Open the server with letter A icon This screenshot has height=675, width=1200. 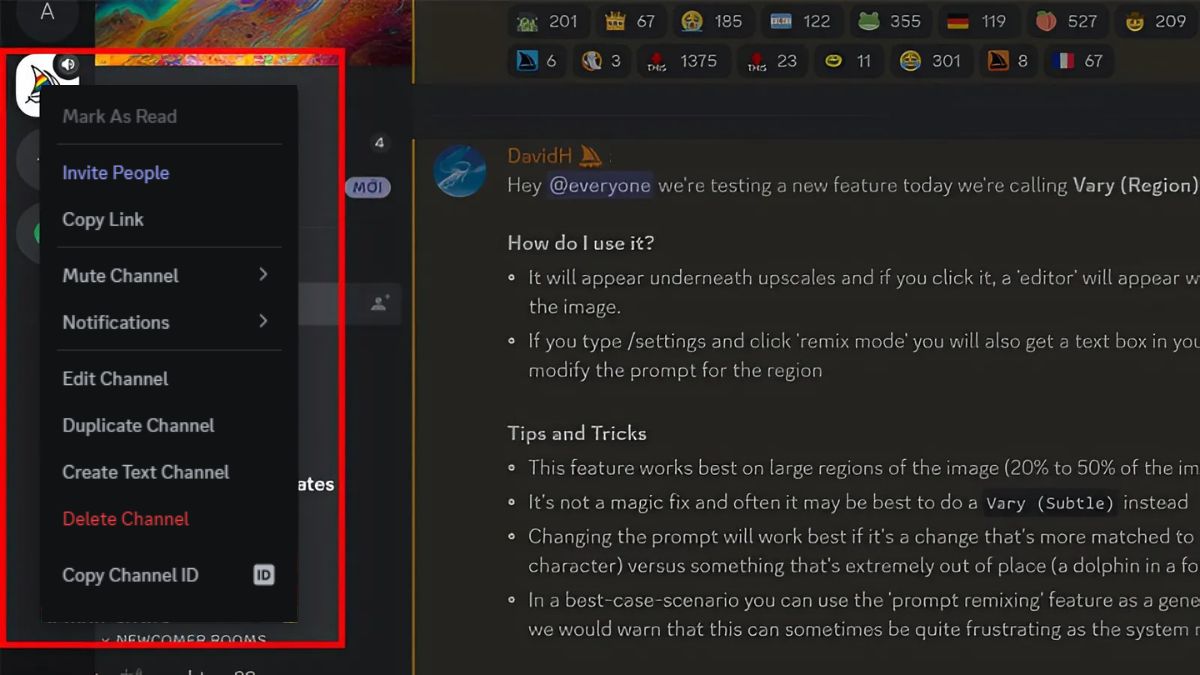[x=47, y=13]
